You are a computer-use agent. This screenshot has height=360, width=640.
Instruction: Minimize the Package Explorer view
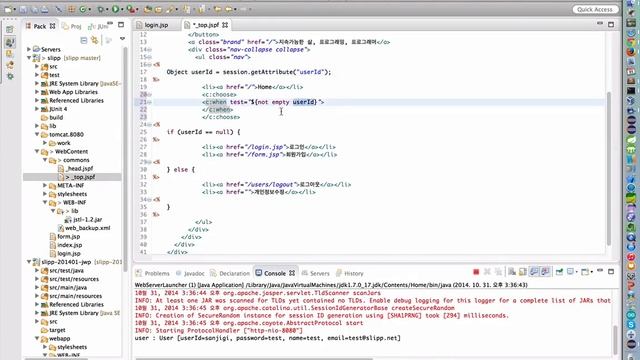[110, 24]
